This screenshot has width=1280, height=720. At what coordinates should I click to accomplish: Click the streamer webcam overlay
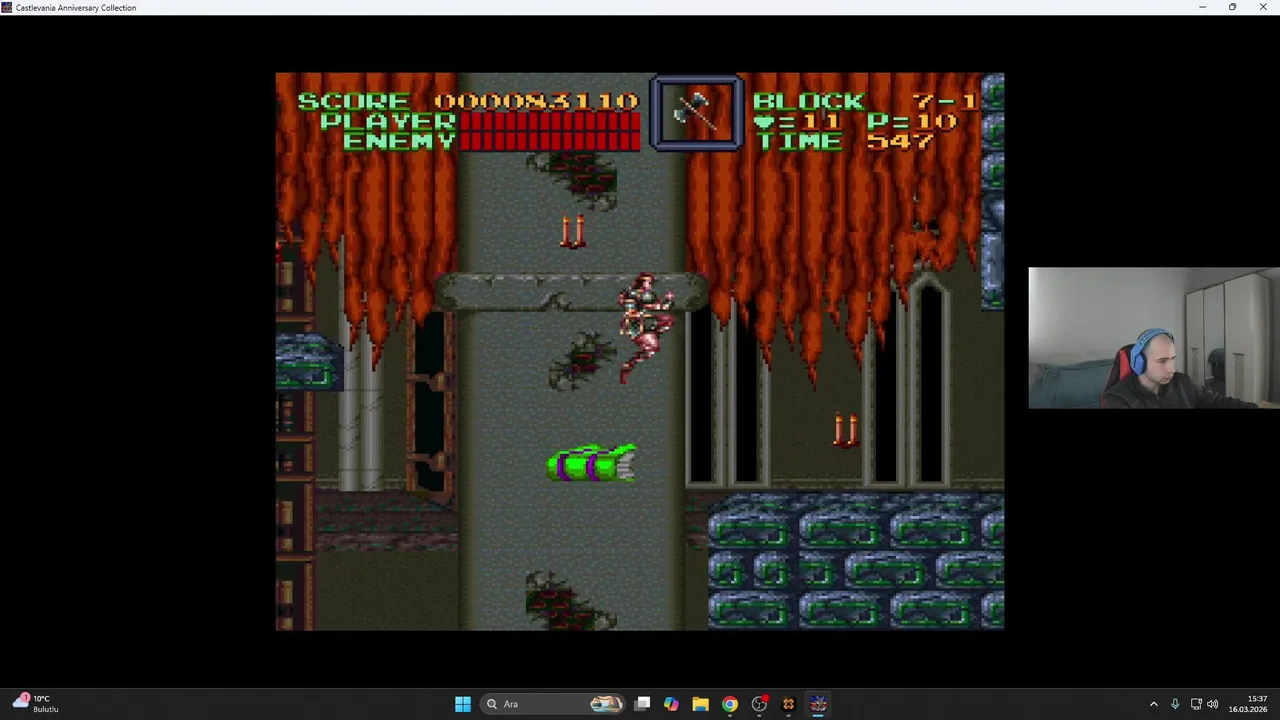click(x=1154, y=338)
